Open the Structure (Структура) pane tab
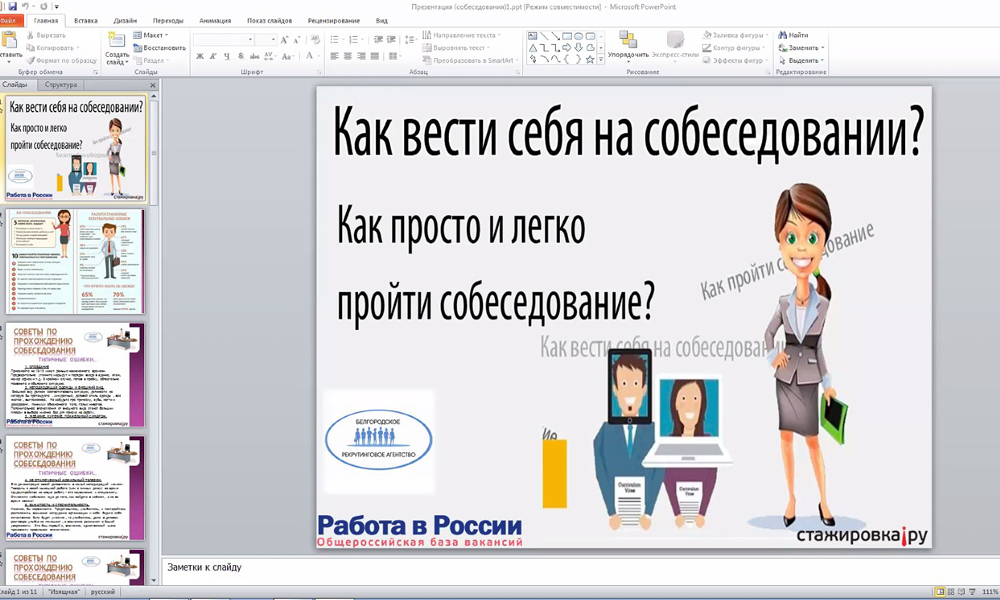Screen dimensions: 1000x600 coord(62,86)
